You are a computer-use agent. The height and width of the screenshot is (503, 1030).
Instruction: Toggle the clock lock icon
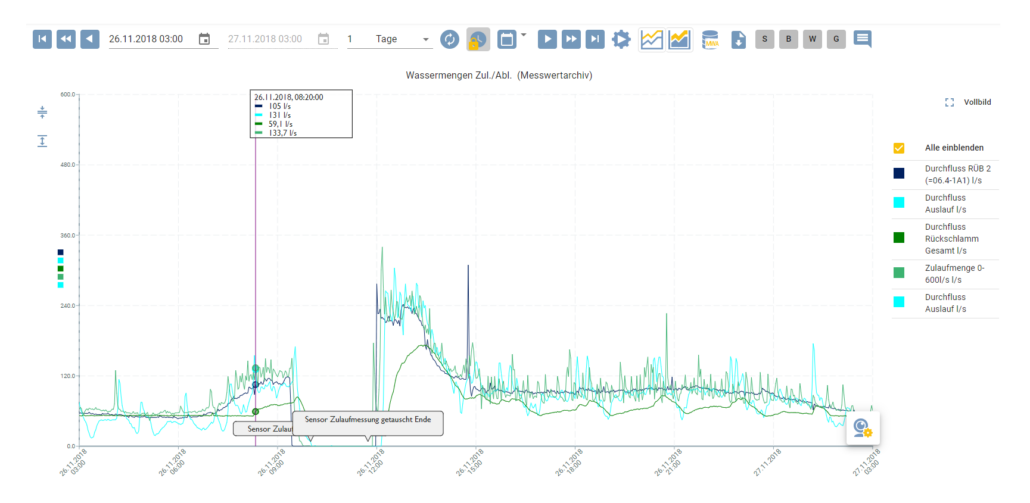[x=478, y=39]
